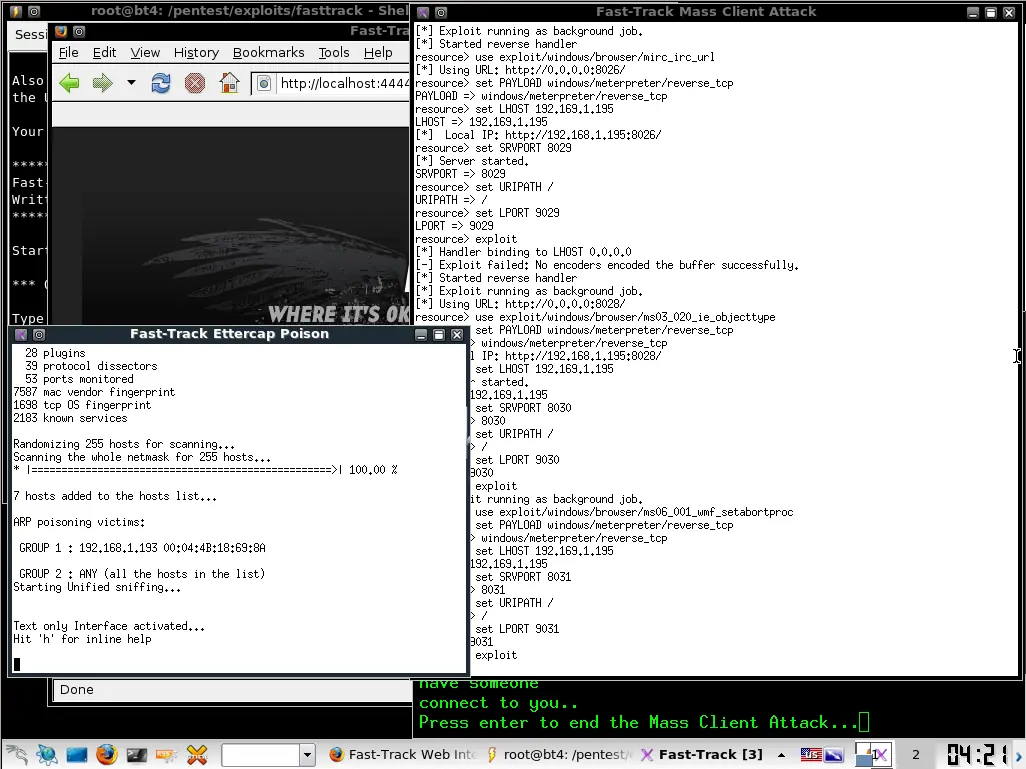Open Firefox View menu
Viewport: 1026px width, 769px height.
(x=145, y=52)
